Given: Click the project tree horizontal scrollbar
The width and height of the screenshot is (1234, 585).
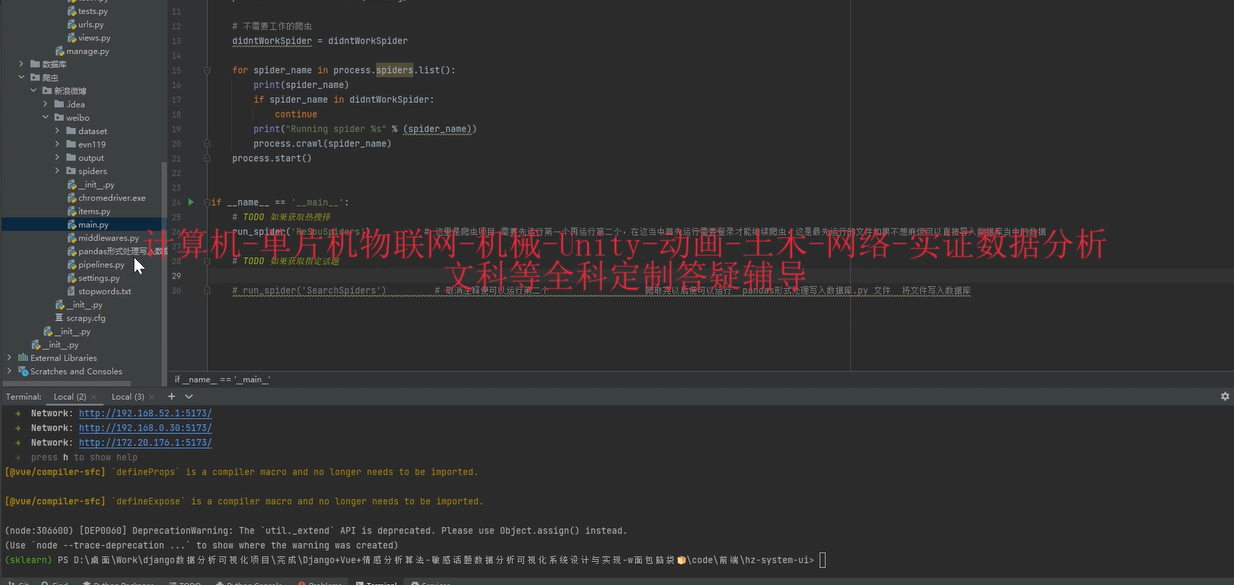Looking at the screenshot, I should click(x=66, y=383).
